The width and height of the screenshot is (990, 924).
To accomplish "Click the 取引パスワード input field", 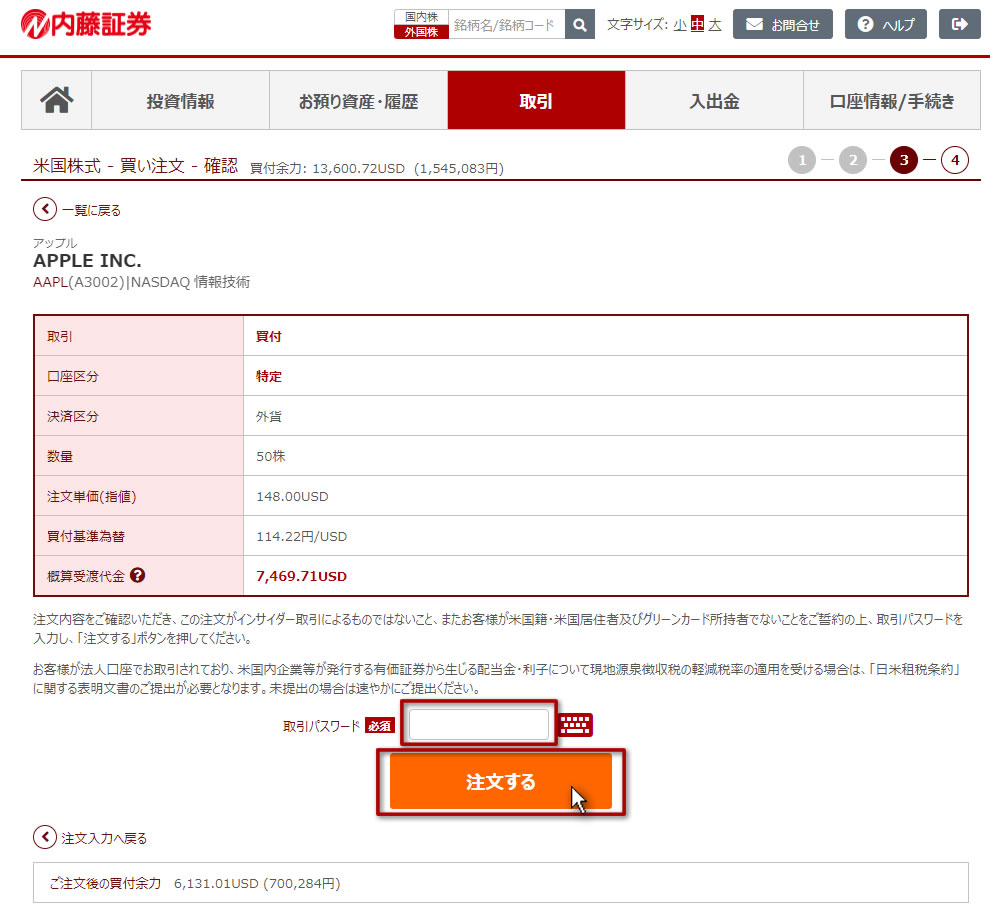I will (x=479, y=725).
